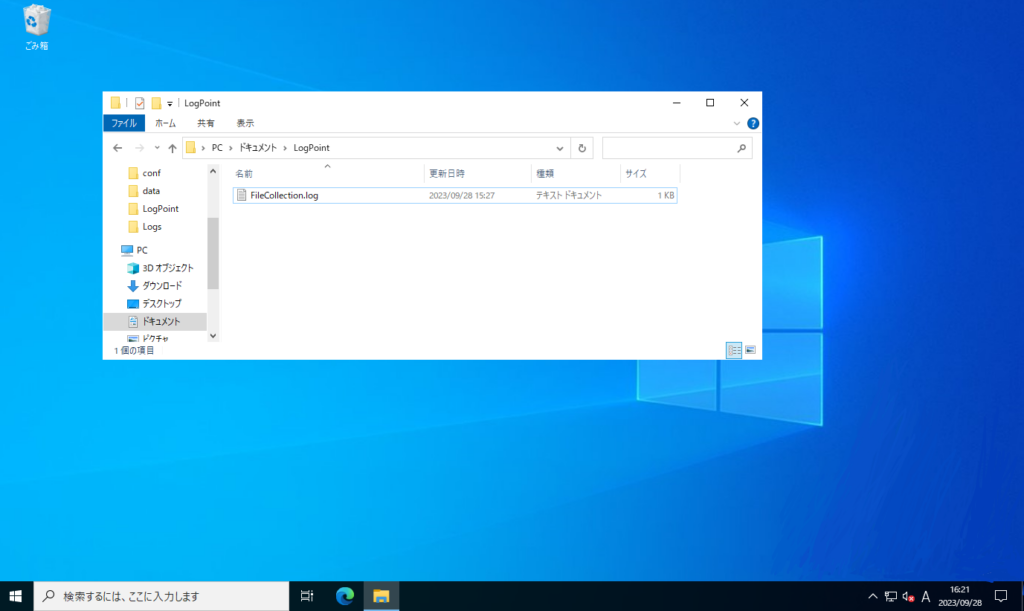Click the File Explorer taskbar icon
The height and width of the screenshot is (611, 1024).
[x=381, y=596]
